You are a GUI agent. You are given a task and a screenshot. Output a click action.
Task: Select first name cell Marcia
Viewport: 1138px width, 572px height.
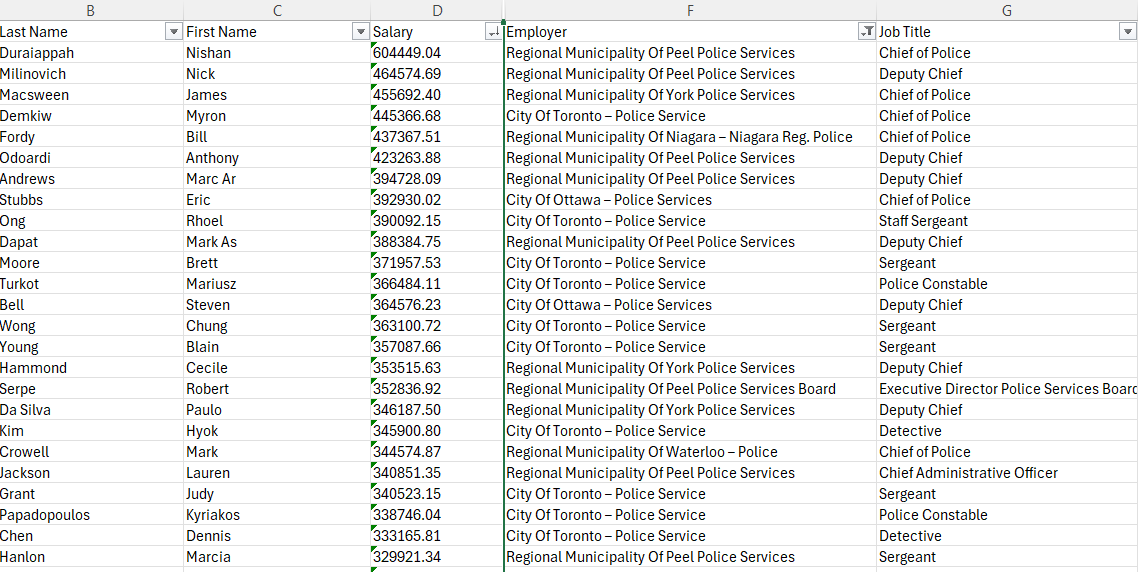tap(277, 557)
